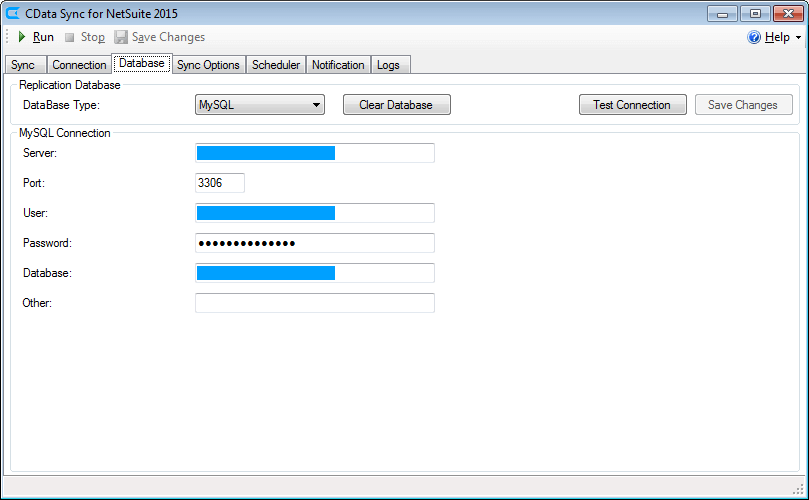Screen dimensions: 809x500
Task: Click the CData app icon in title bar
Action: pyautogui.click(x=13, y=13)
